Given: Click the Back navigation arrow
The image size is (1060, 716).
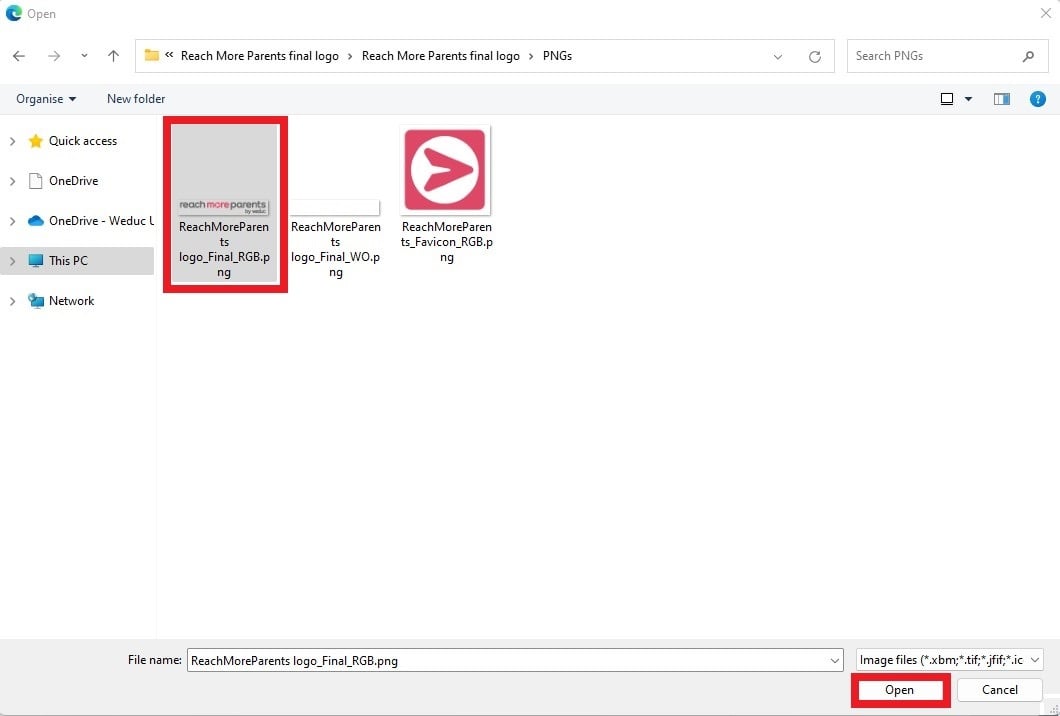Looking at the screenshot, I should tap(19, 56).
